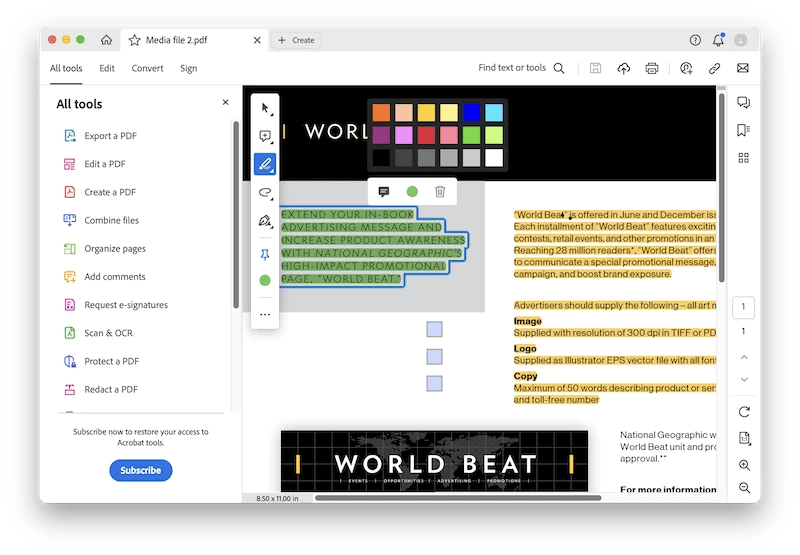Screen dimensions: 800x555
Task: Search using Find text or tools
Action: [521, 68]
